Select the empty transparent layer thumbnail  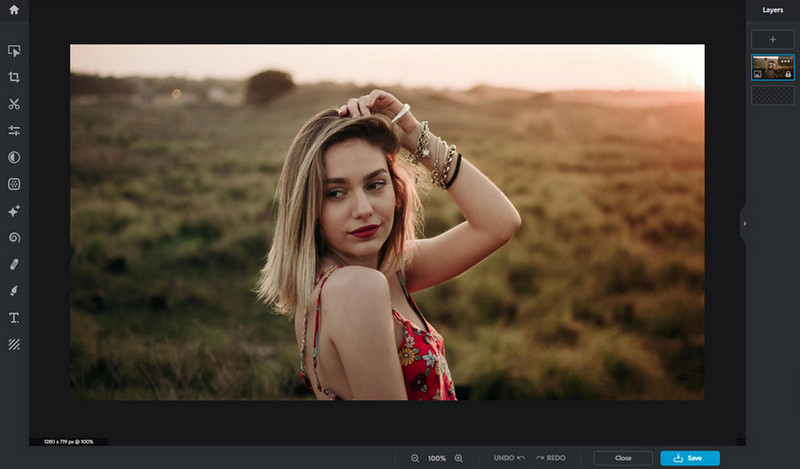pyautogui.click(x=773, y=93)
